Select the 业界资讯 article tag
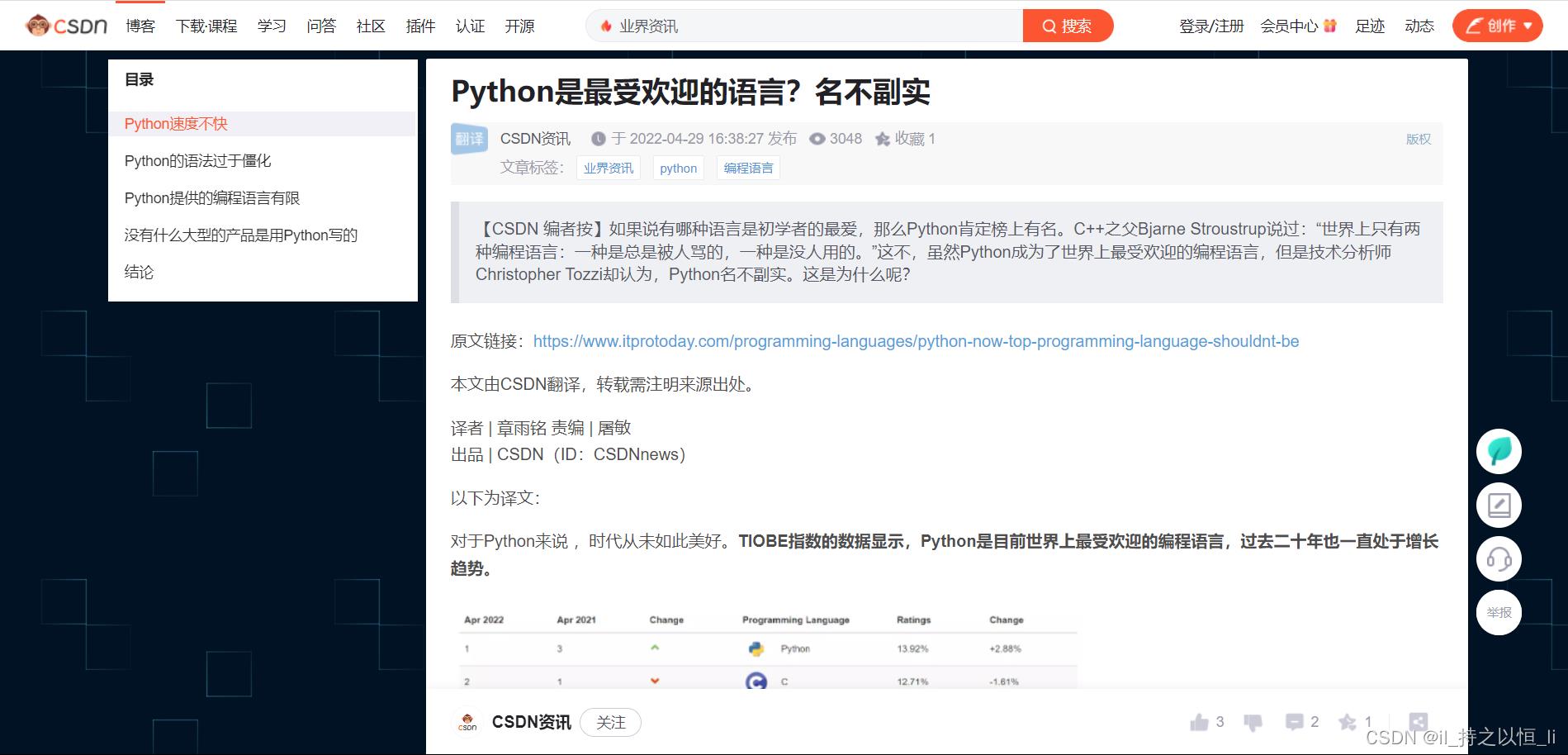Viewport: 1568px width, 755px height. [609, 169]
